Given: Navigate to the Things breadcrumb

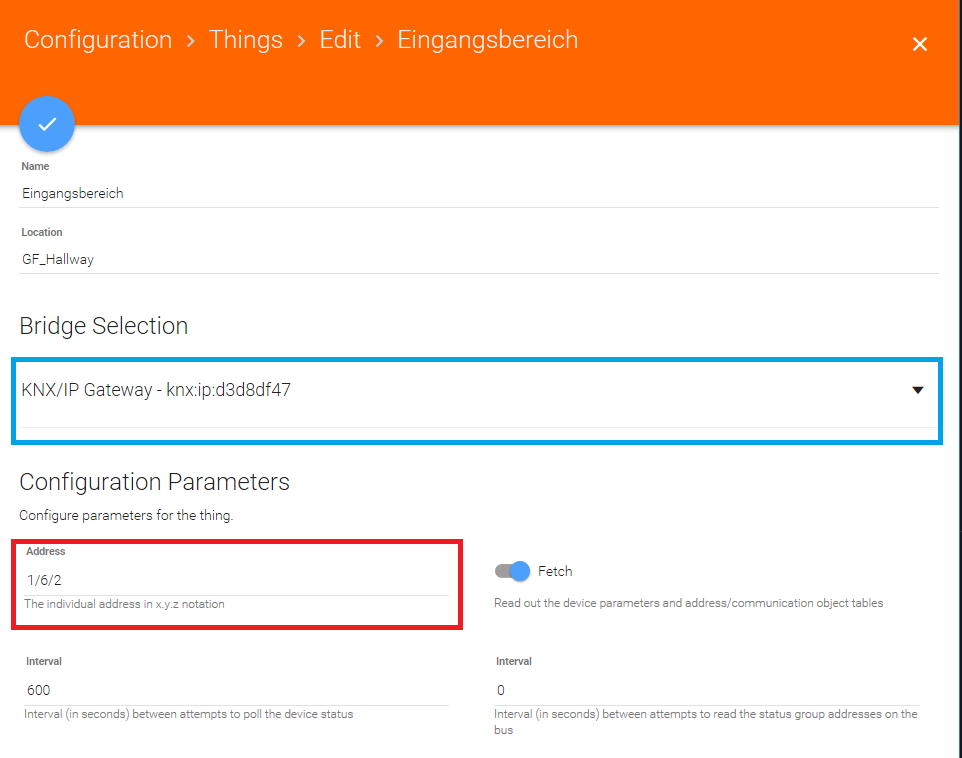Looking at the screenshot, I should tap(246, 40).
